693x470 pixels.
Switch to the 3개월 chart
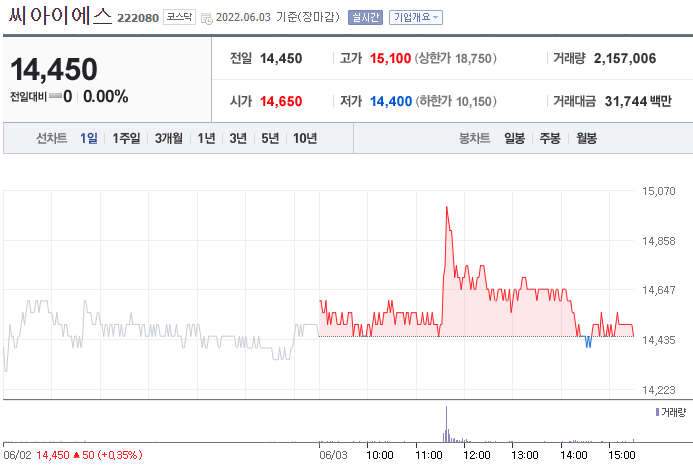pos(168,138)
